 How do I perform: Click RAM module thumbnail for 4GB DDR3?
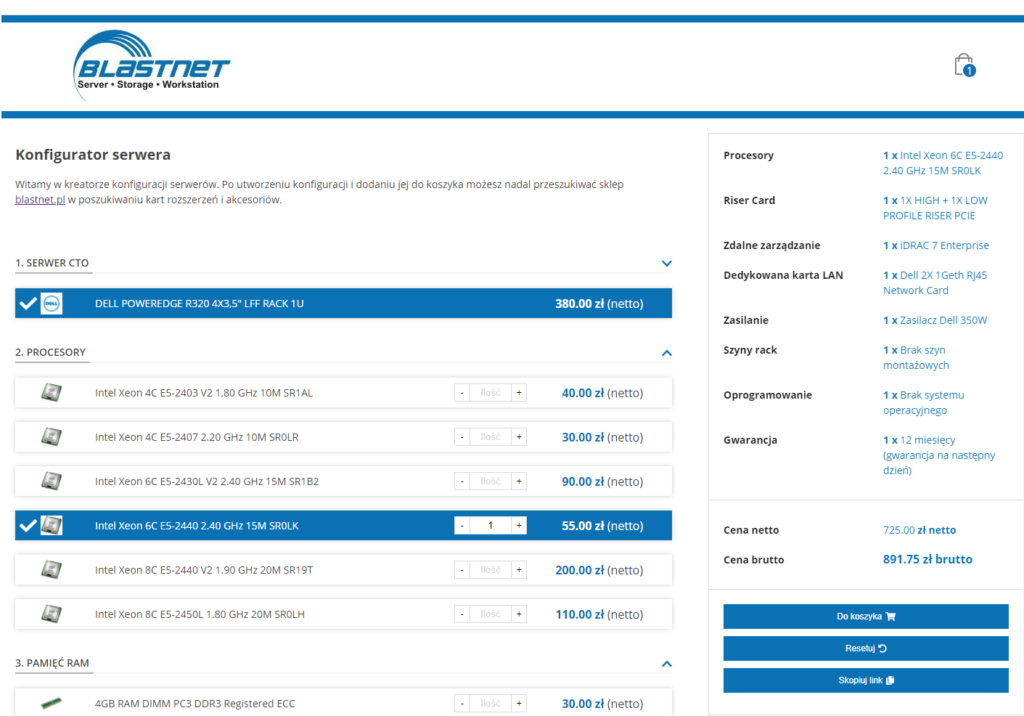click(52, 704)
